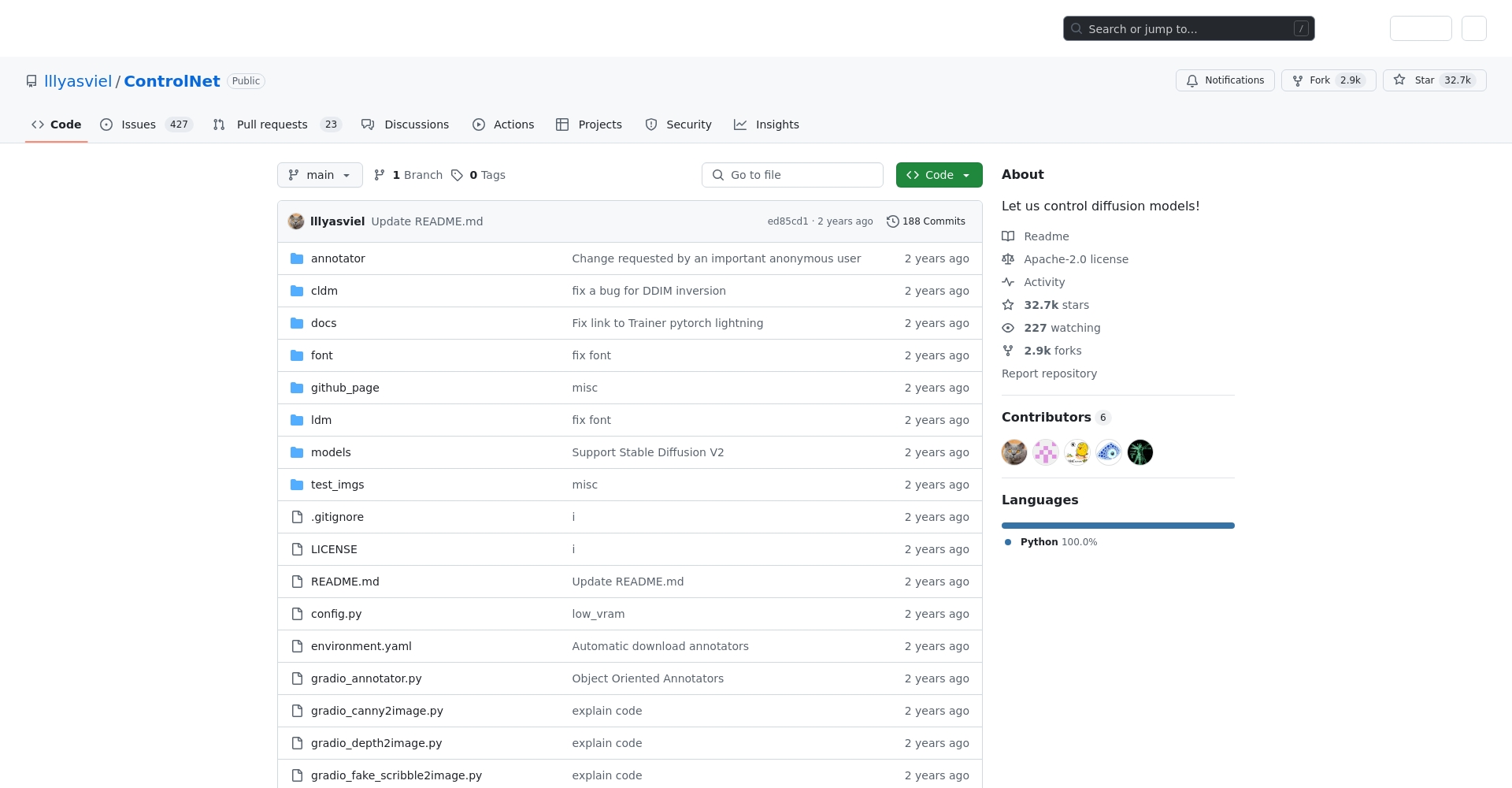Open the 0 Tags link

[x=479, y=175]
